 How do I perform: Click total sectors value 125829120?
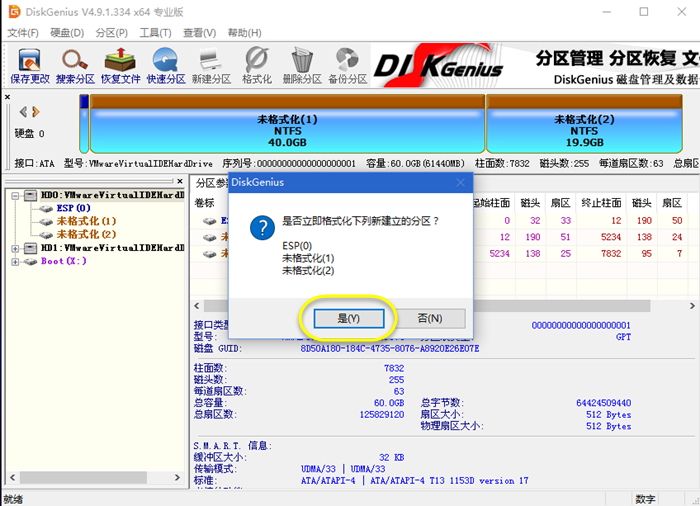382,414
